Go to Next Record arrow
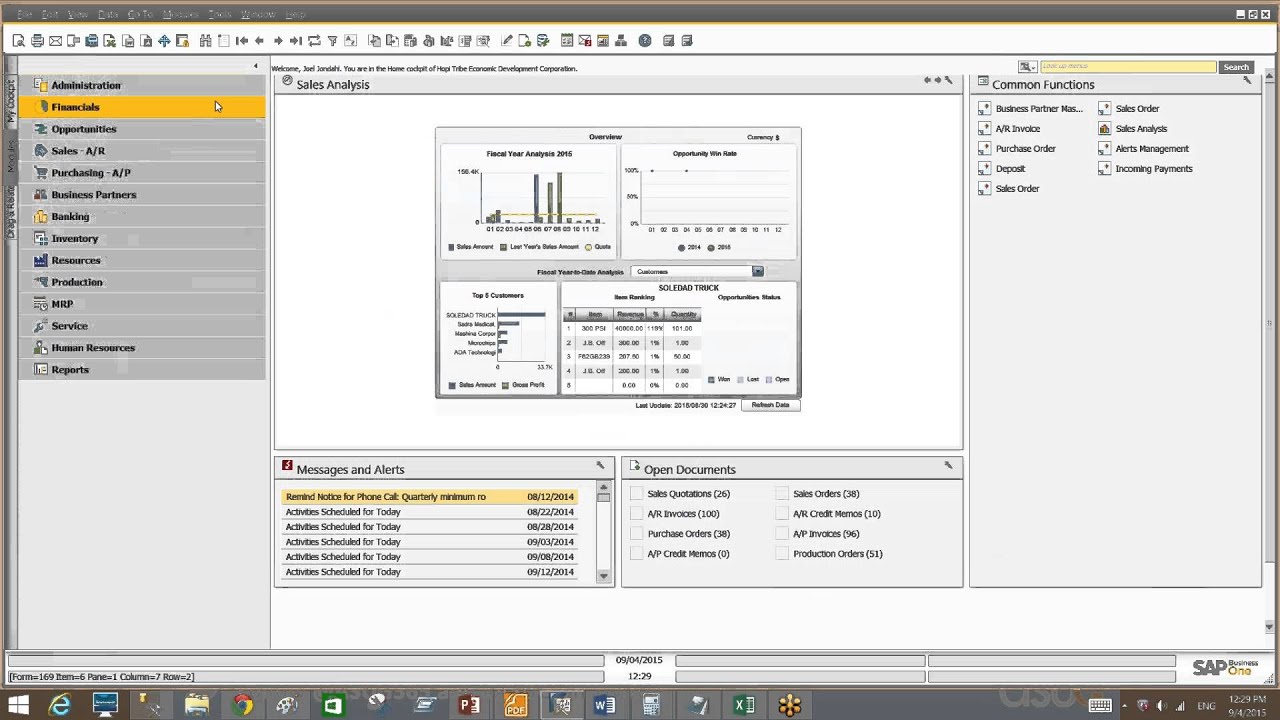The width and height of the screenshot is (1280, 720). click(278, 41)
